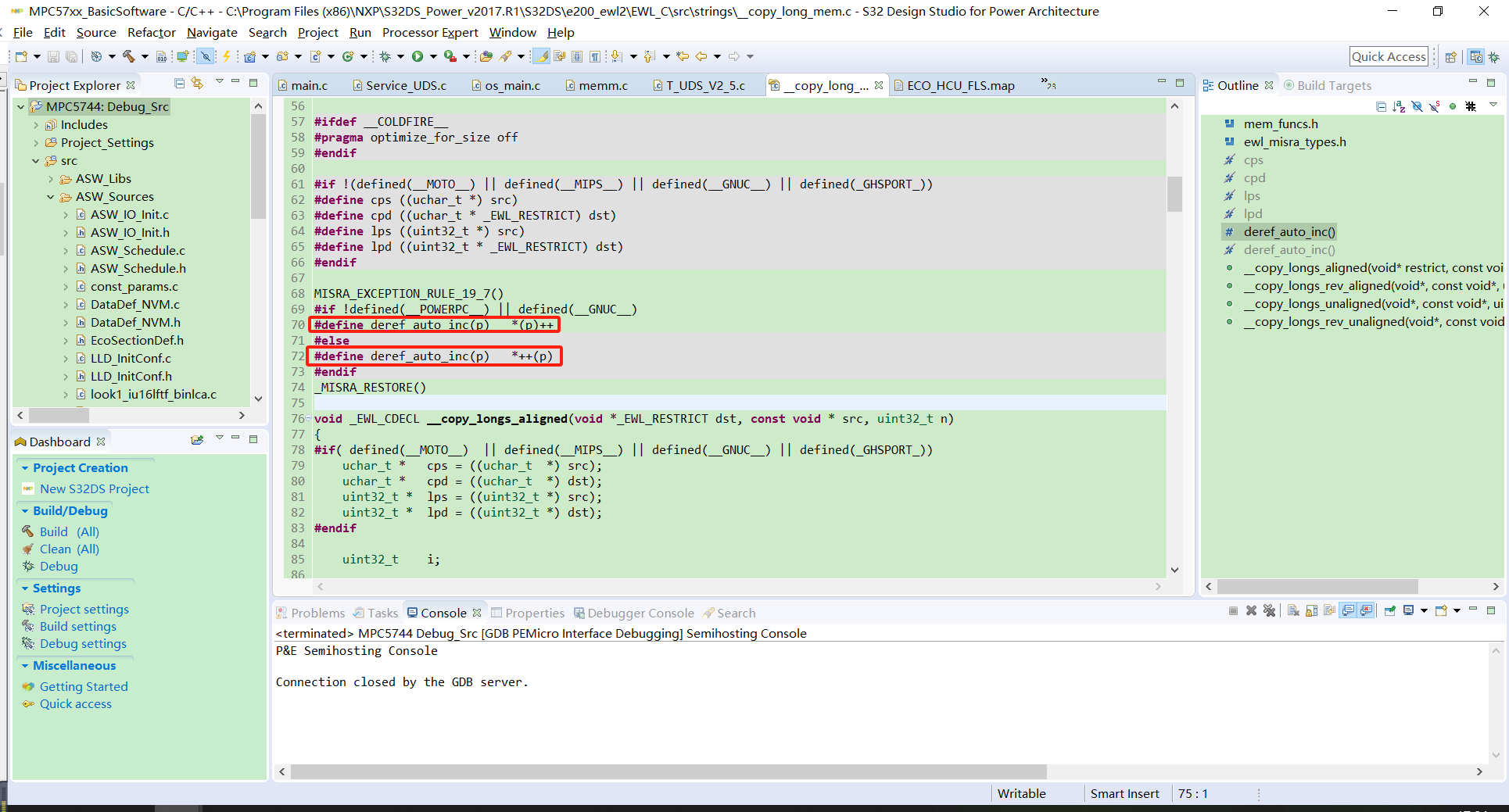Start a Debug session with the bug icon
The height and width of the screenshot is (812, 1509).
point(385,56)
